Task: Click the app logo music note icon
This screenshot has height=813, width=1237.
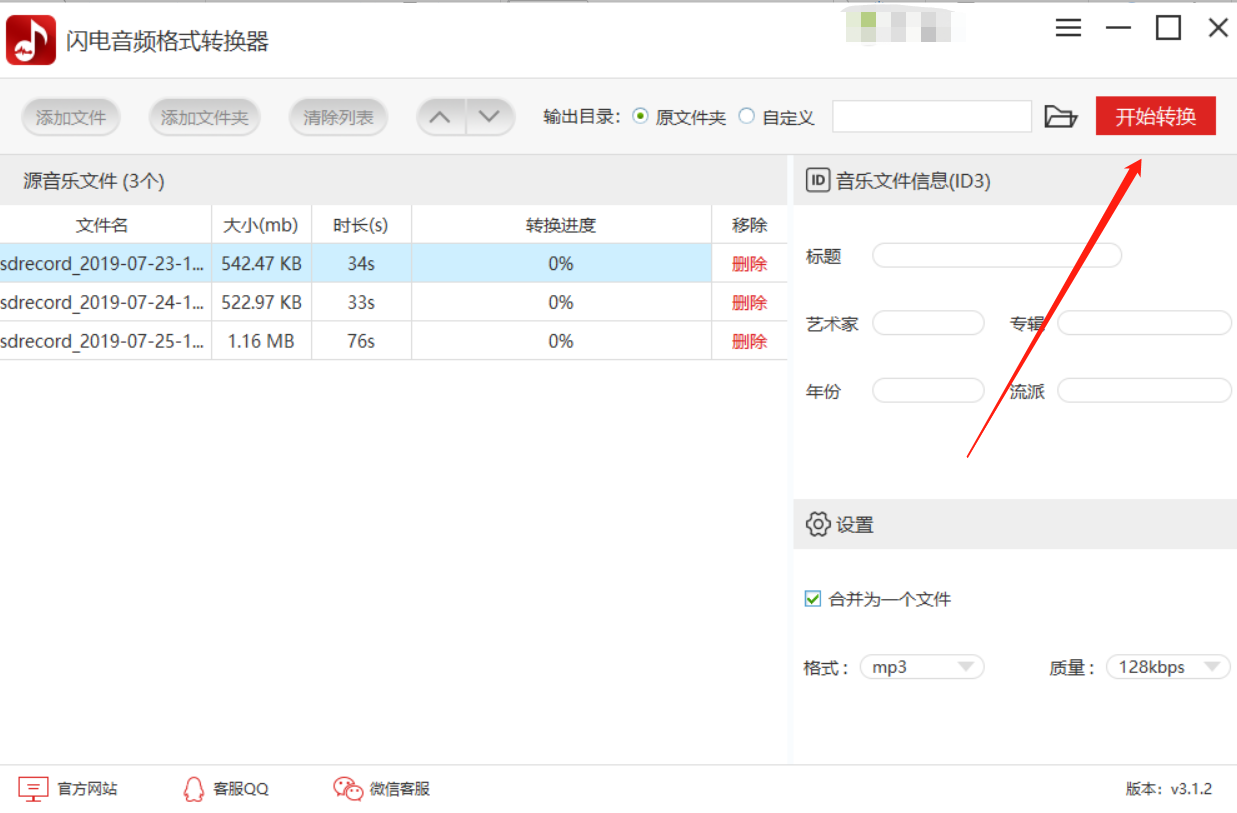Action: [x=31, y=40]
